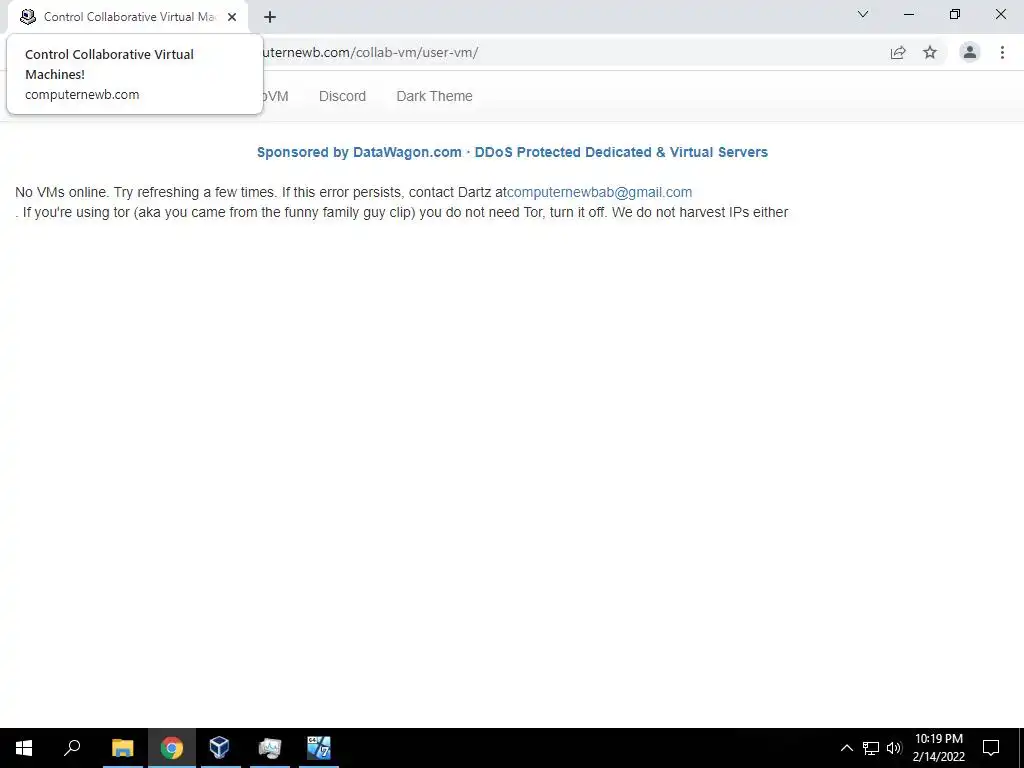Show hidden system tray icons
Screen dimensions: 1024x768
[x=846, y=748]
